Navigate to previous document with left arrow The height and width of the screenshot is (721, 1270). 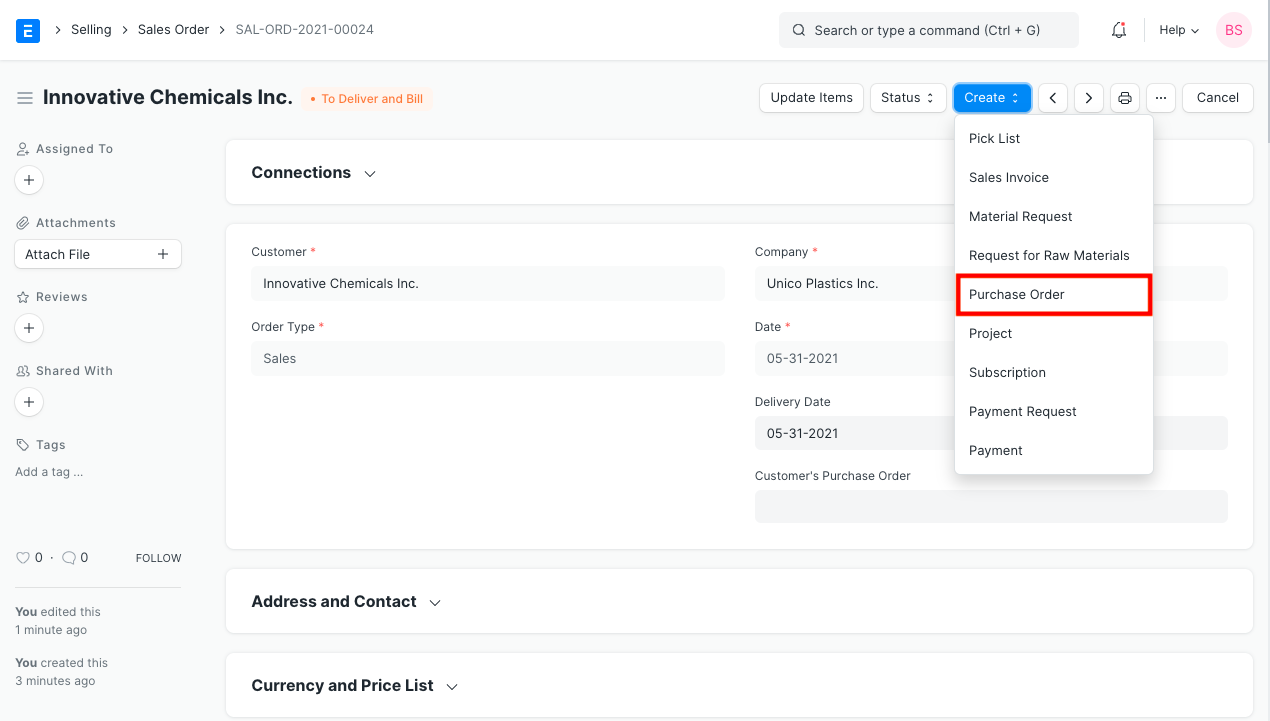(1052, 97)
